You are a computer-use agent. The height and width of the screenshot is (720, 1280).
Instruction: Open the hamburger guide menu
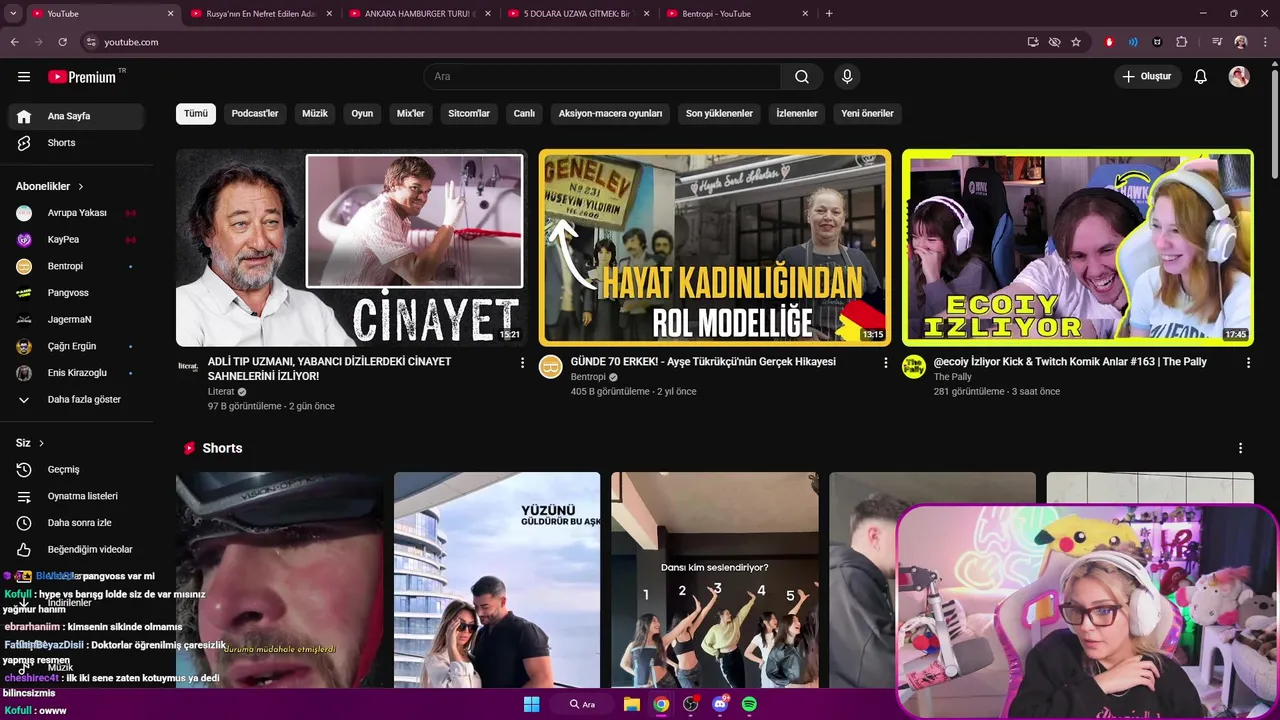[24, 77]
